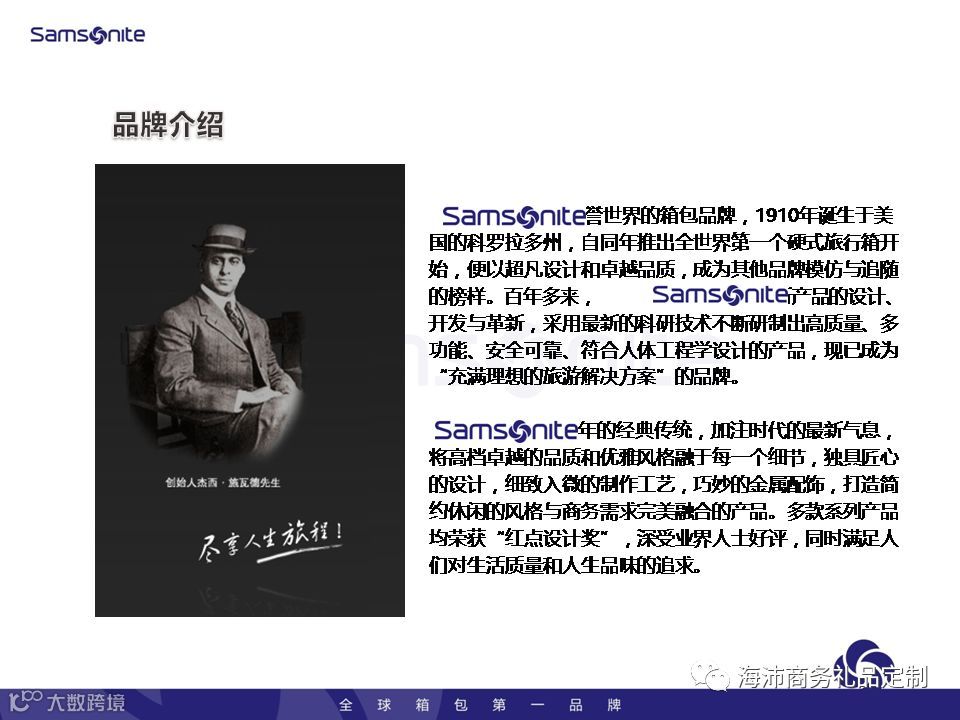Click the text "红点设计奖" in second paragraph
The height and width of the screenshot is (720, 960).
click(552, 538)
